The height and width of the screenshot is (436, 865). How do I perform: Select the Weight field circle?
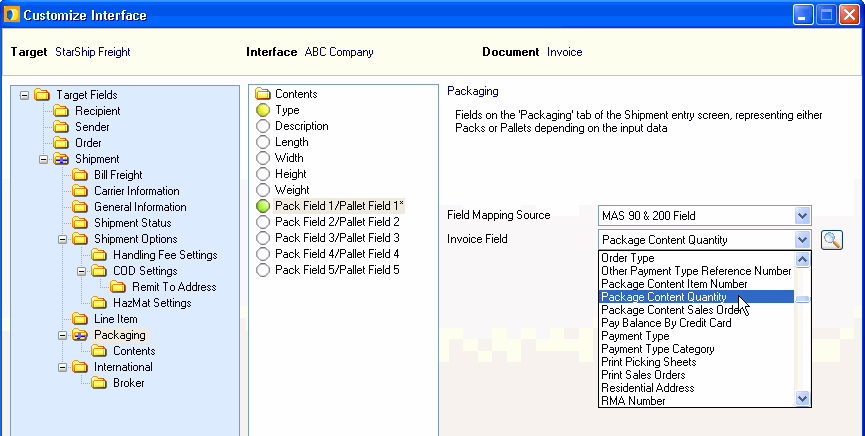(263, 190)
